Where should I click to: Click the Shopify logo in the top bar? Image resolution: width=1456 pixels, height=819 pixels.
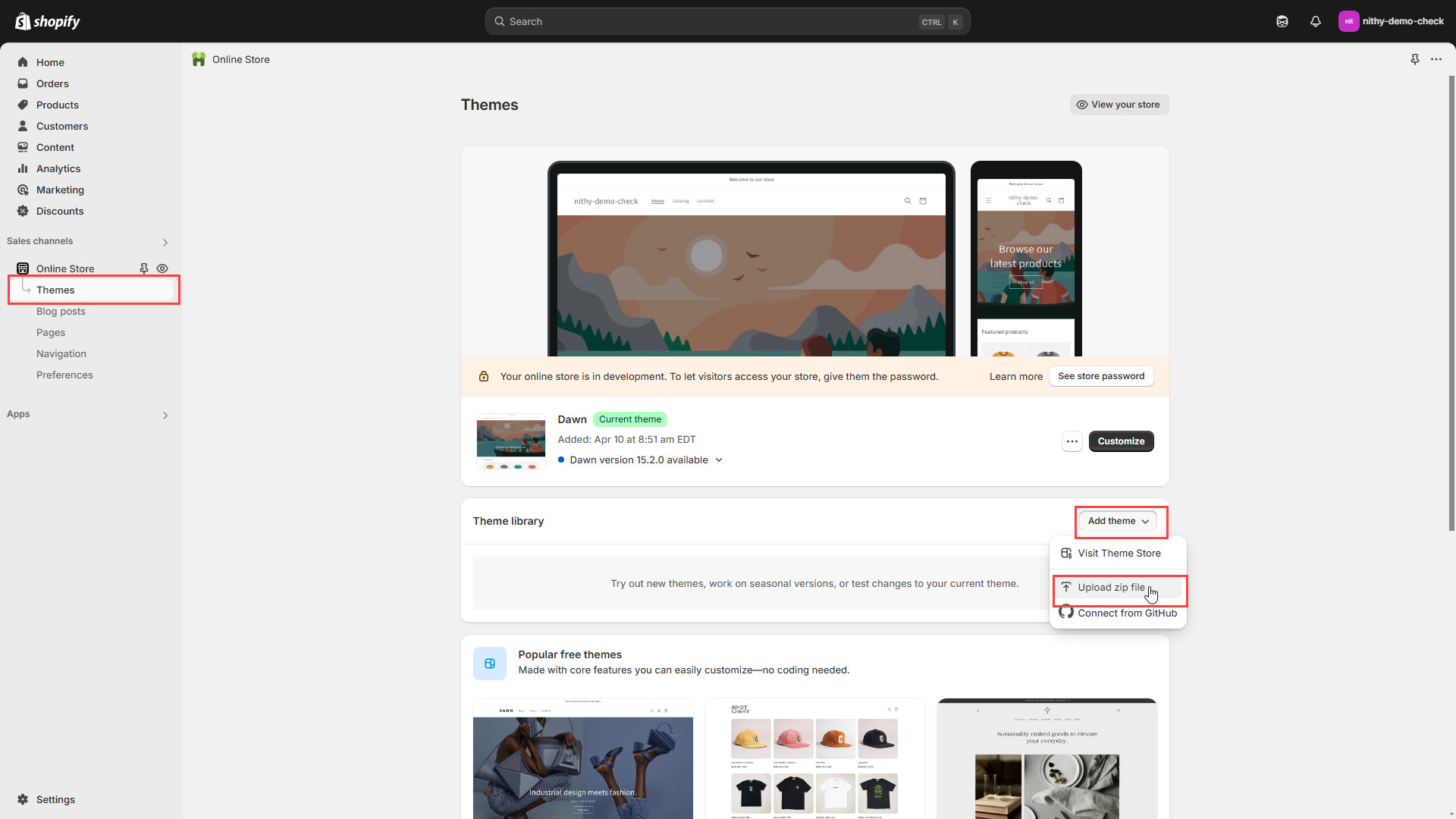[x=48, y=21]
